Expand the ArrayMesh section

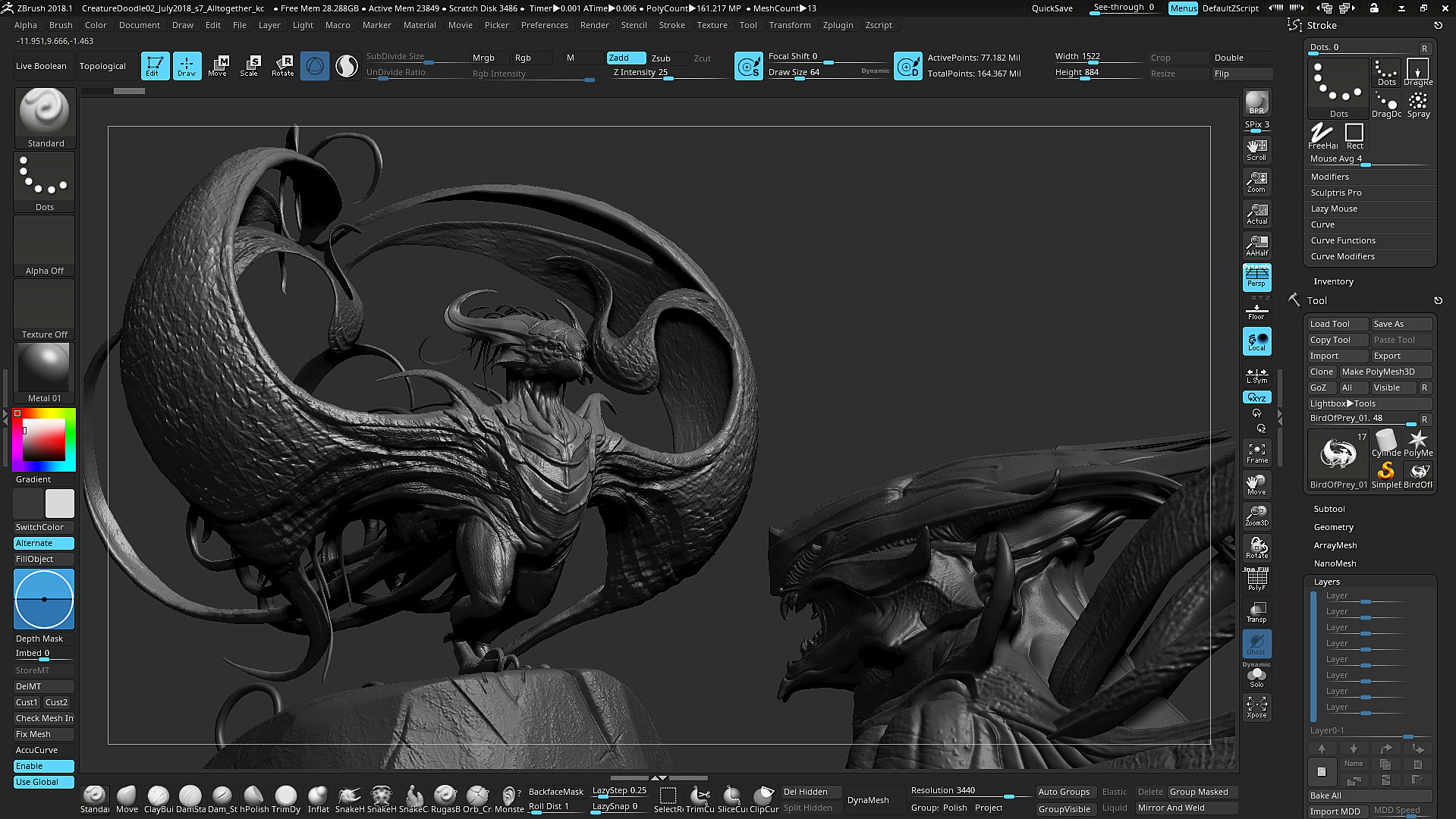coord(1335,545)
